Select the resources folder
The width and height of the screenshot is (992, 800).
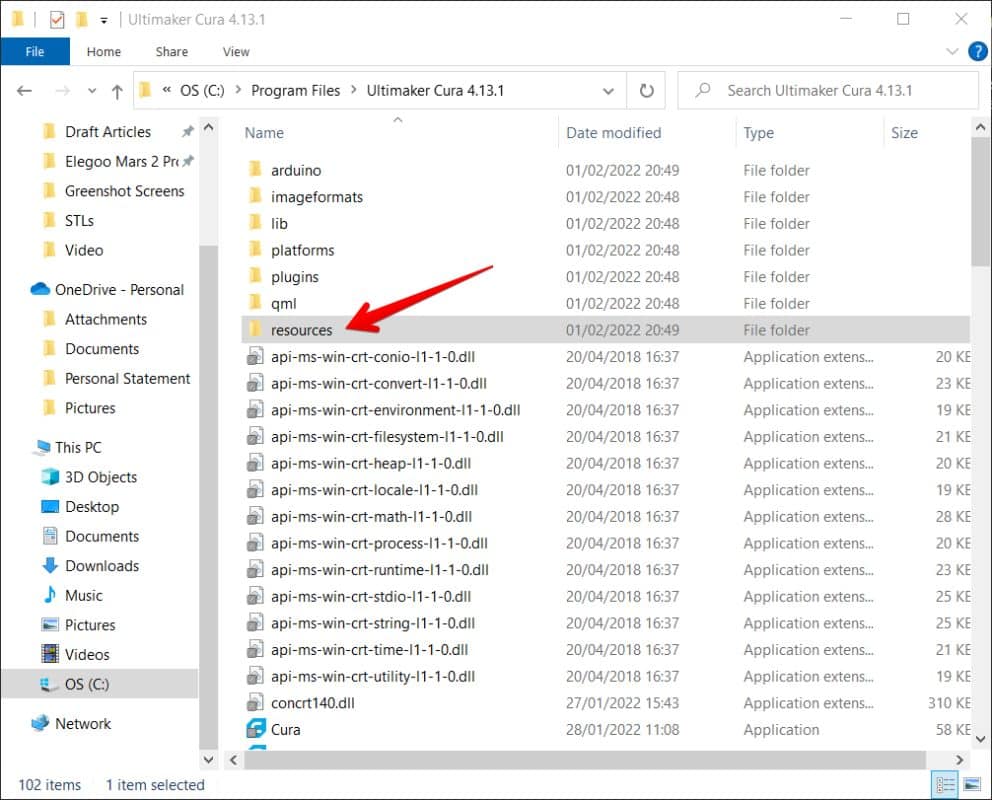[x=605, y=330]
